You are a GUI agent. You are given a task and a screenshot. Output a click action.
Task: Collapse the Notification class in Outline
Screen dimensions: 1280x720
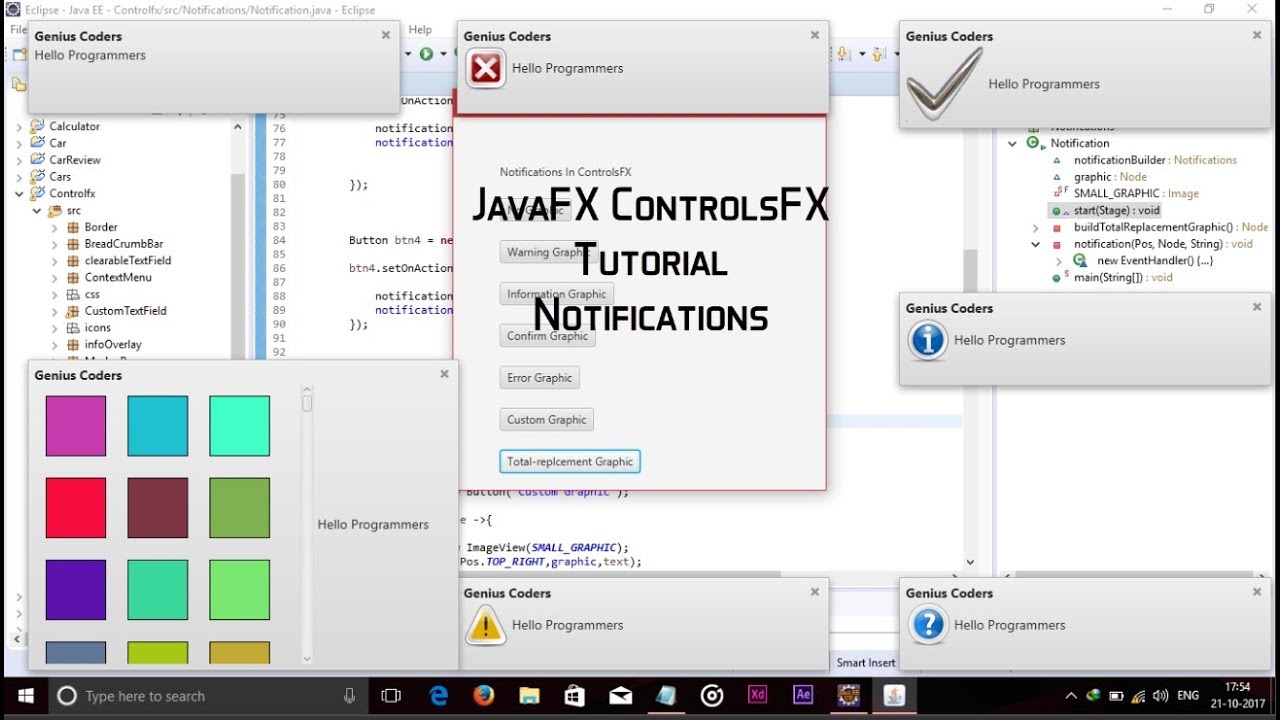(x=1013, y=144)
